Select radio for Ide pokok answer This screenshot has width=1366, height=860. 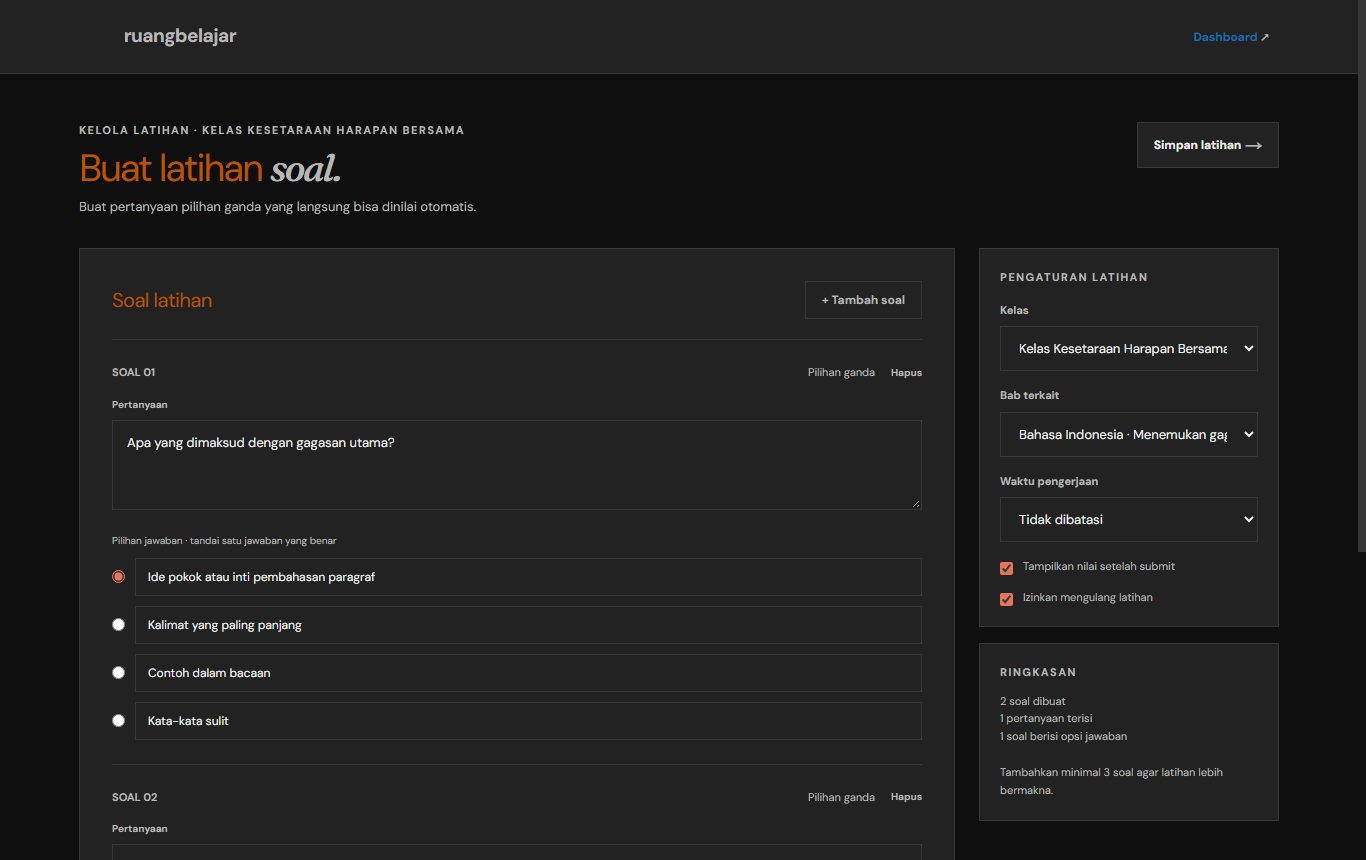pyautogui.click(x=119, y=577)
